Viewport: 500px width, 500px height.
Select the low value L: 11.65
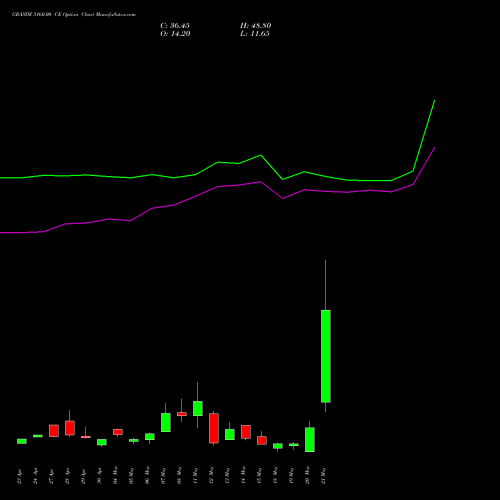click(x=255, y=34)
